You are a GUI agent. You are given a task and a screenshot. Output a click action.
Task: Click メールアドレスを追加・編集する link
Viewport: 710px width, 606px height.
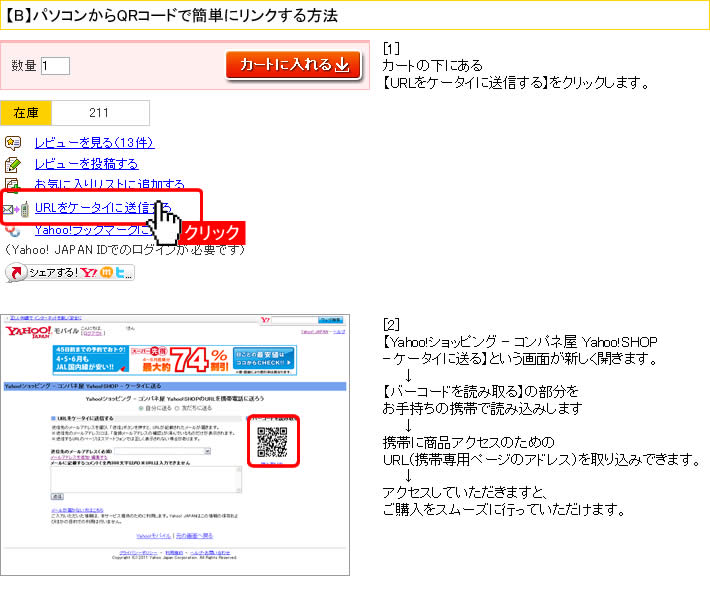(x=79, y=457)
